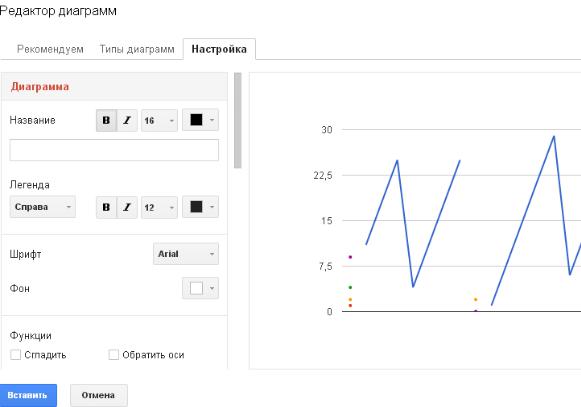Toggle bold for the chart title
This screenshot has width=581, height=407.
pos(106,120)
